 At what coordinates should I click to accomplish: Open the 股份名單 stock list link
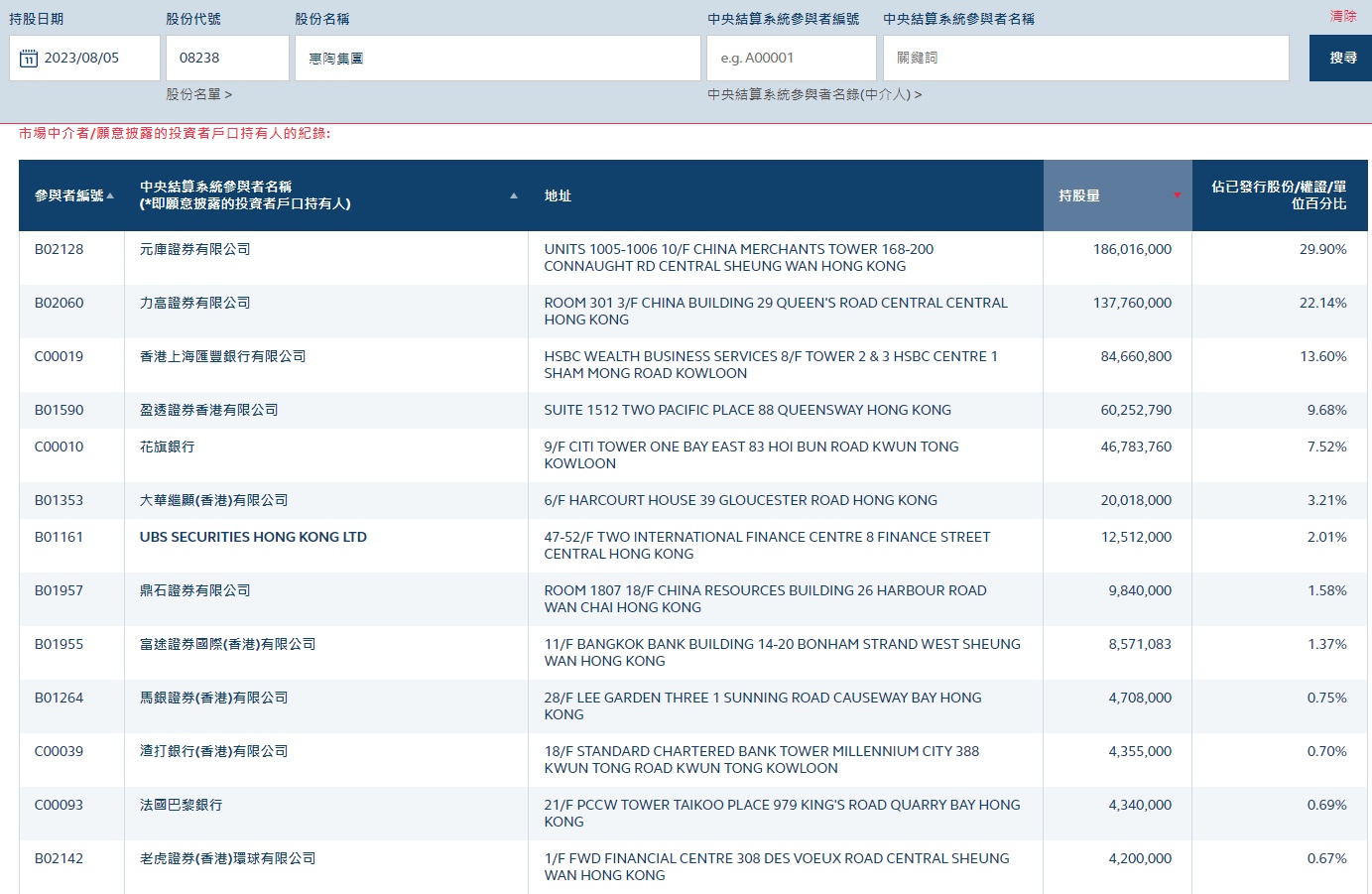pos(198,94)
